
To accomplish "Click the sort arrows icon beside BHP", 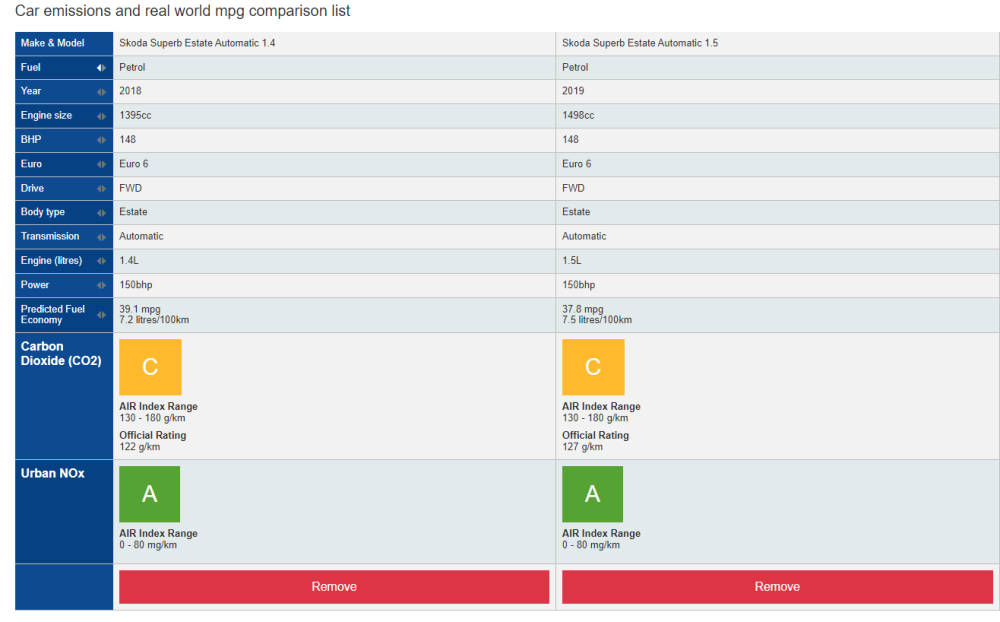I will tap(101, 140).
